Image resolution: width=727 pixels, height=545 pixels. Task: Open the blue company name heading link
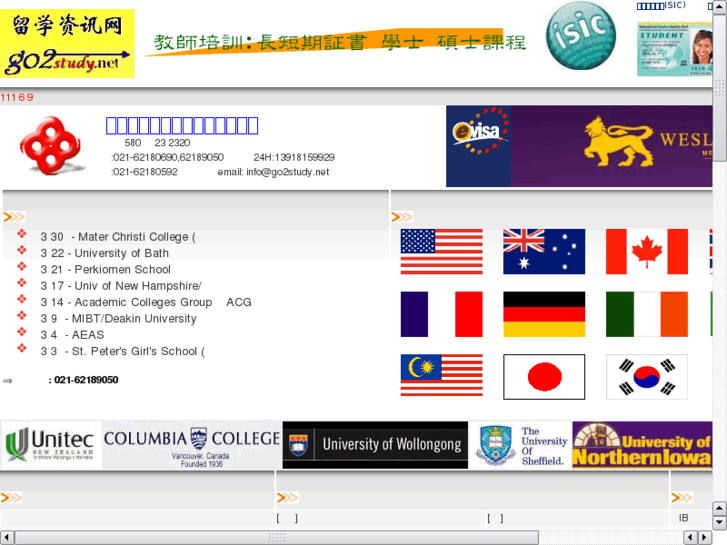[x=182, y=126]
